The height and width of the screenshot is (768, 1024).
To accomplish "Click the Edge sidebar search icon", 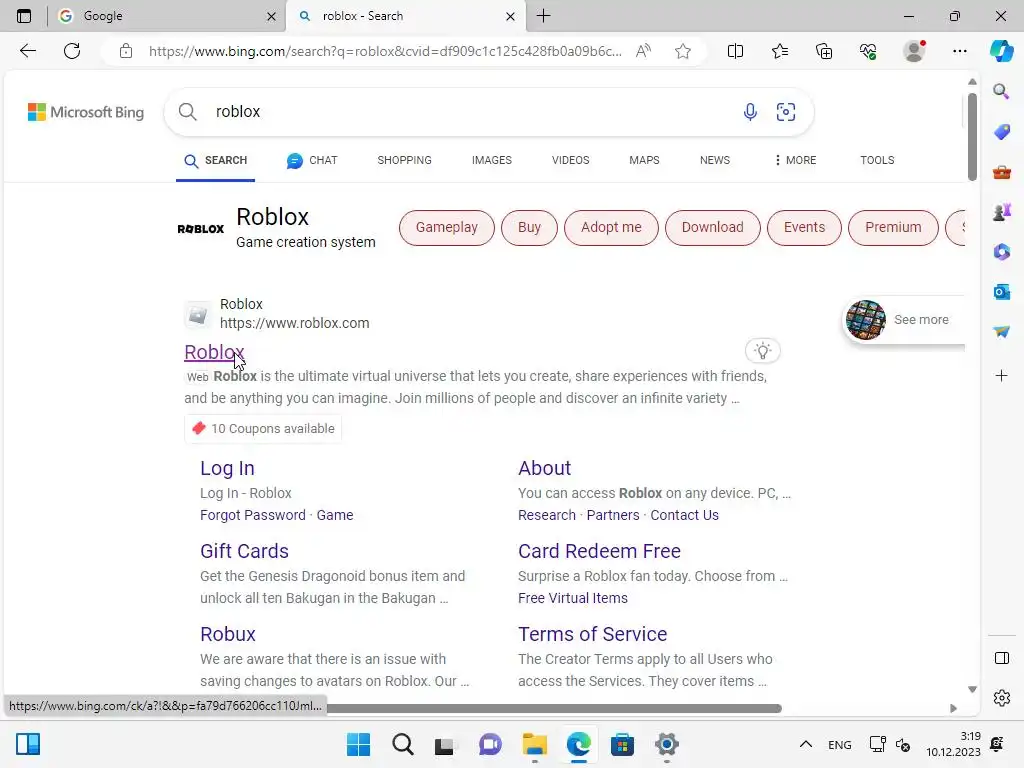I will coord(1001,91).
